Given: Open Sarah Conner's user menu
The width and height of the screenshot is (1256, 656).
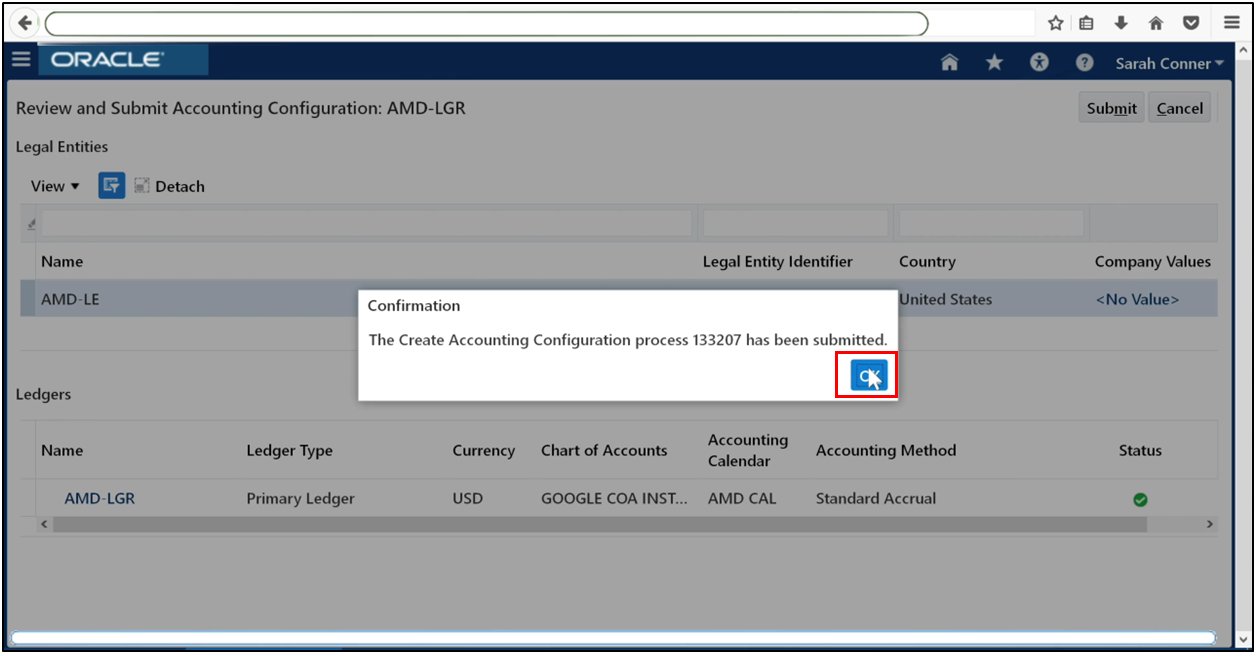Looking at the screenshot, I should pyautogui.click(x=1169, y=62).
